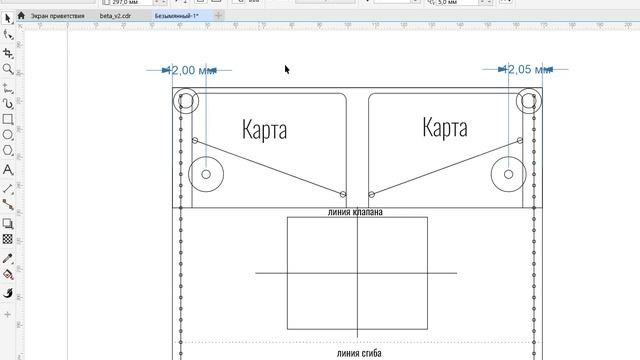Select the Pick tool
This screenshot has width=640, height=360.
click(x=7, y=18)
